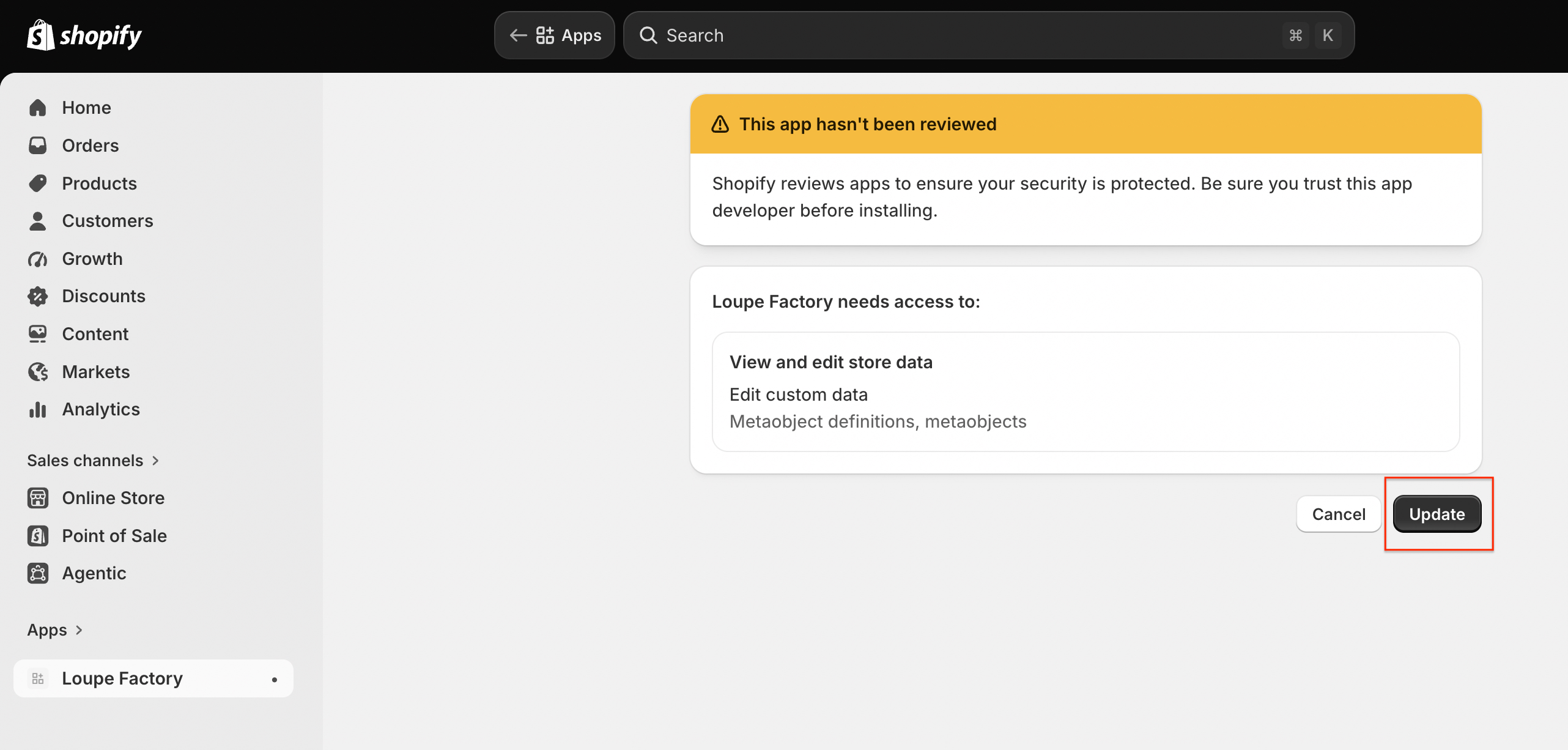The image size is (1568, 750).
Task: Open the Online Store sales channel
Action: (x=153, y=498)
